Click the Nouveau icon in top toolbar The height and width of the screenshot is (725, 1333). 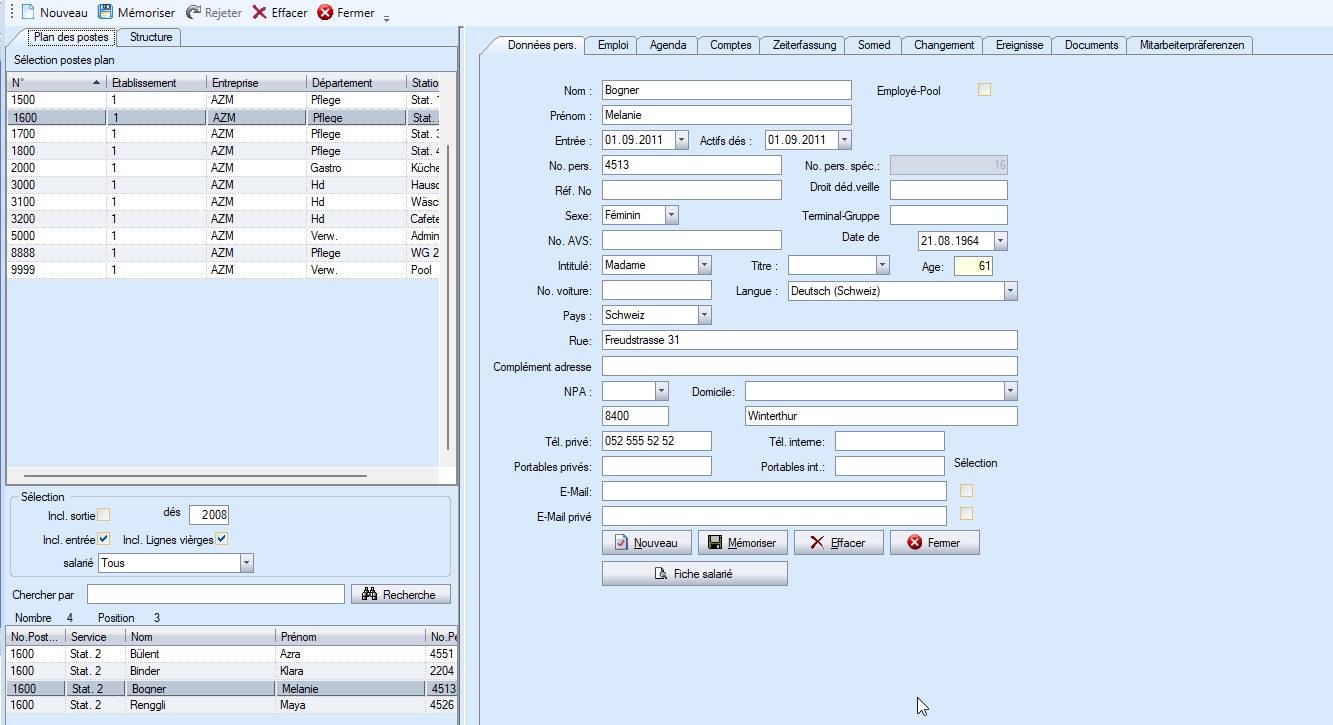28,13
